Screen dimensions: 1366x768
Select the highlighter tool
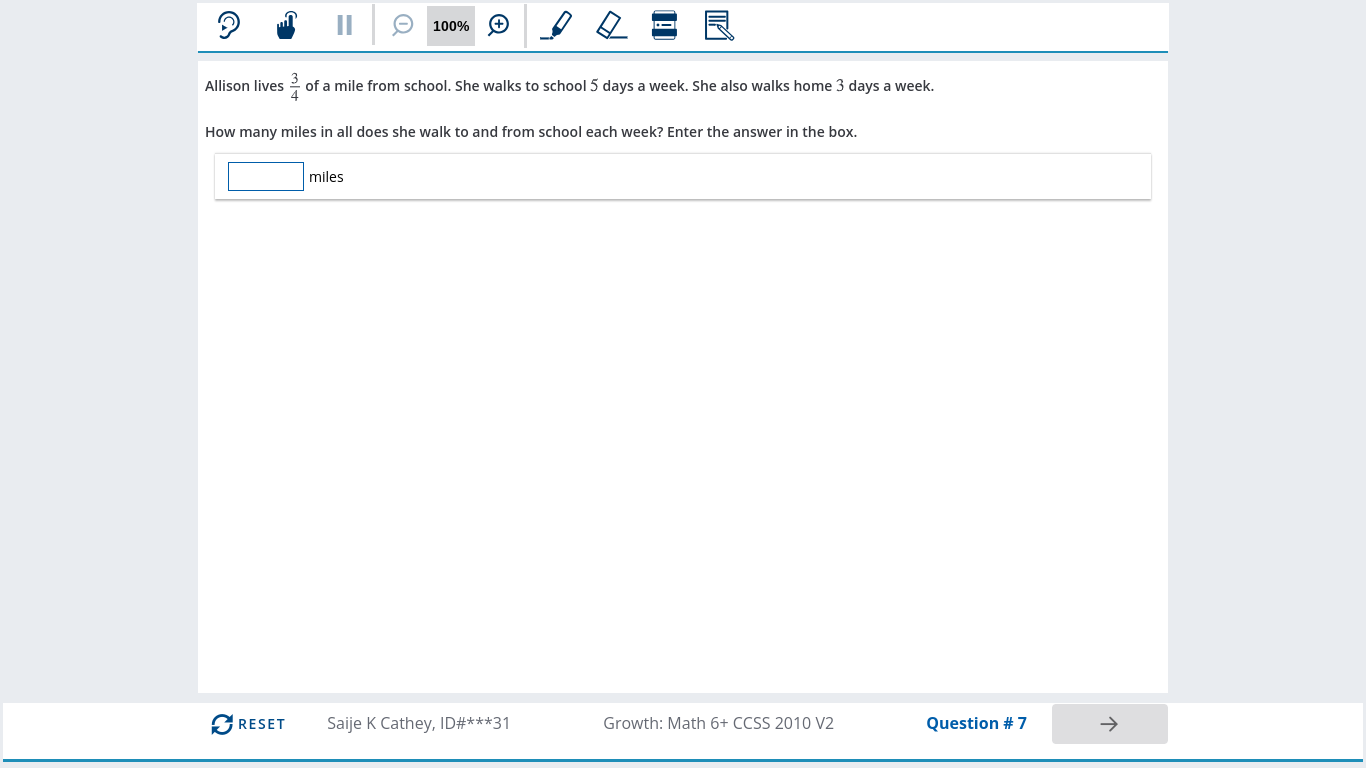556,25
